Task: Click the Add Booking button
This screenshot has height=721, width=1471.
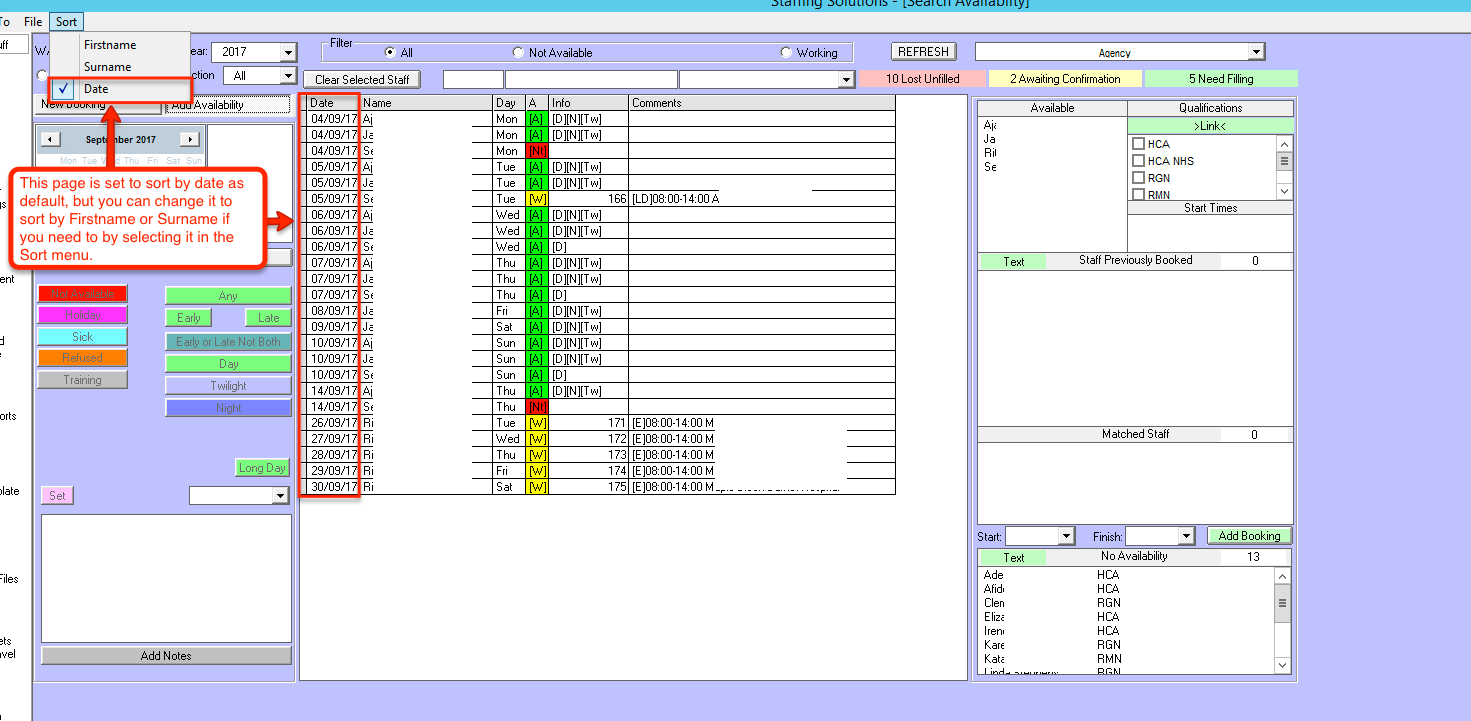Action: 1249,536
